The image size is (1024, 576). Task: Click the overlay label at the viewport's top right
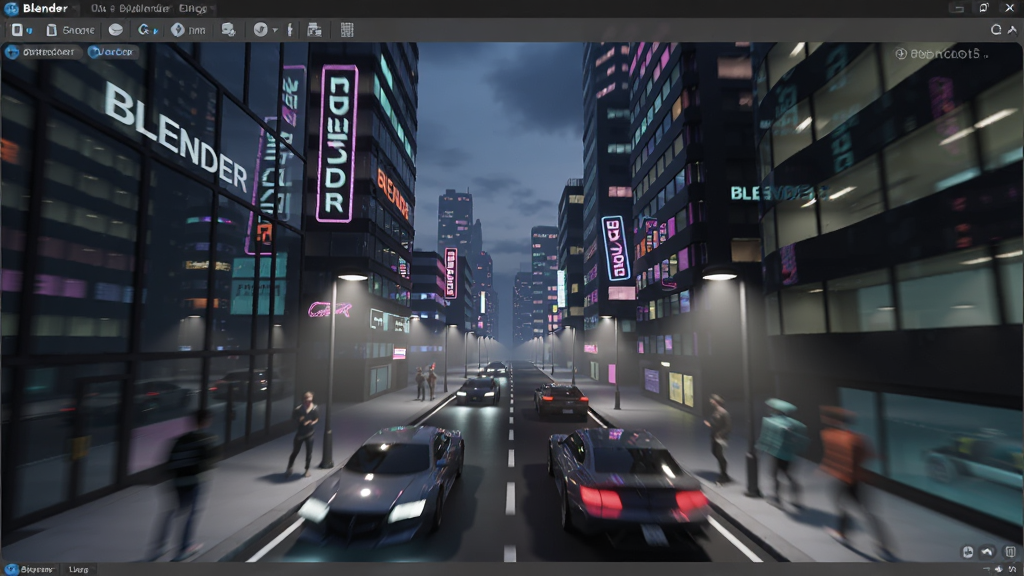point(940,54)
